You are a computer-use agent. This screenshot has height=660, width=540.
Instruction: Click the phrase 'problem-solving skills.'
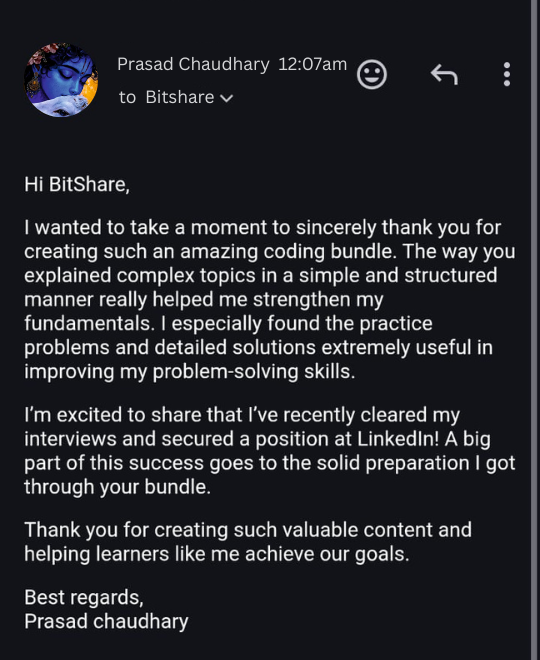(x=254, y=372)
